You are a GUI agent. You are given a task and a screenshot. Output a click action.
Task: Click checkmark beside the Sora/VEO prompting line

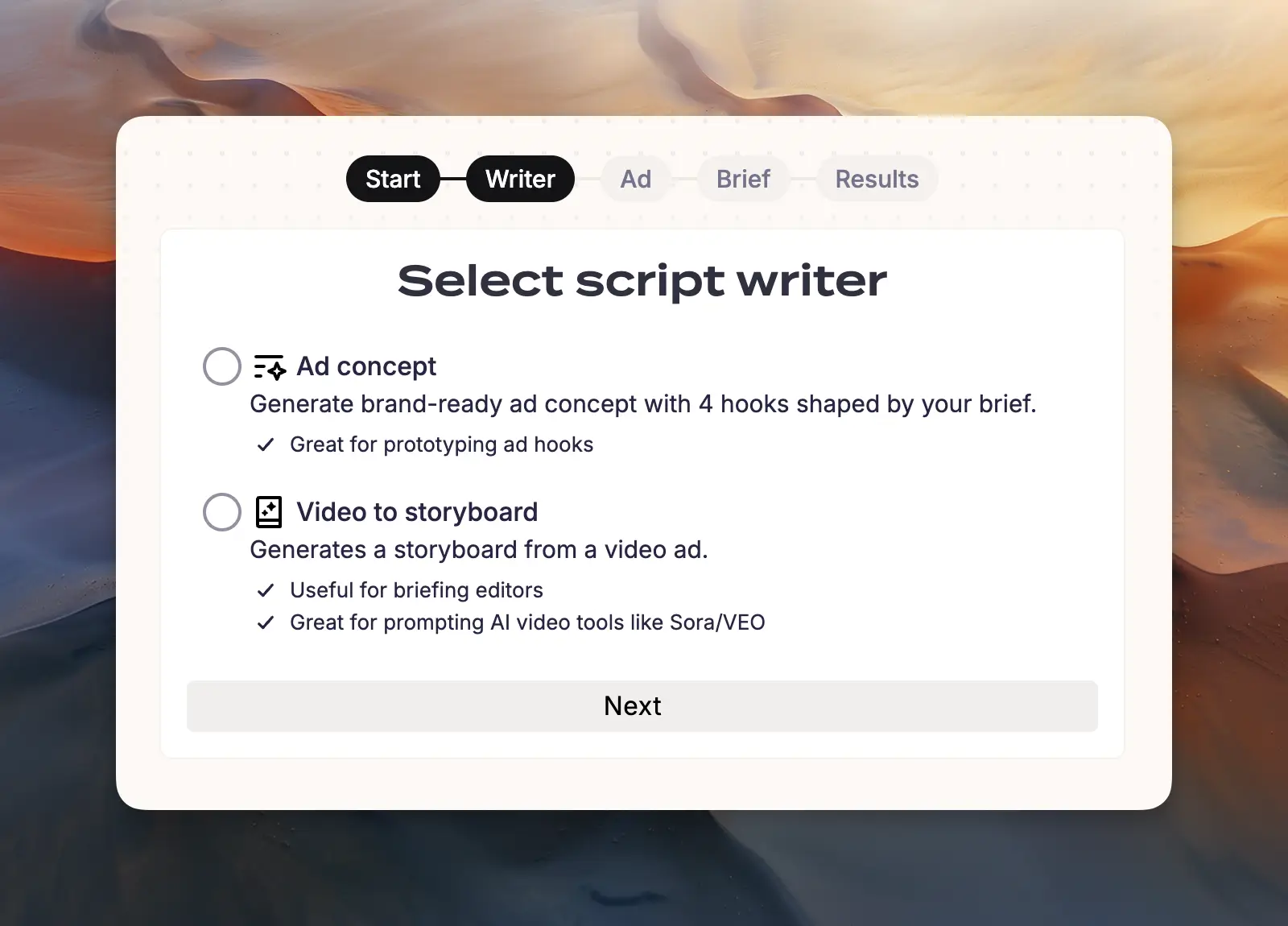click(266, 623)
